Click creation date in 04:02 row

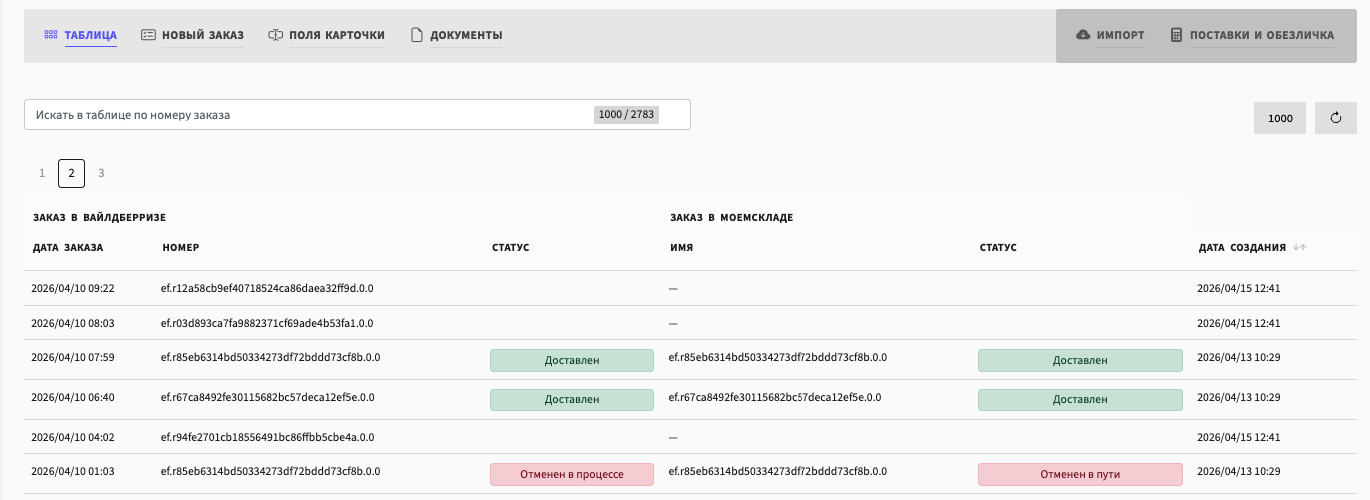1239,437
